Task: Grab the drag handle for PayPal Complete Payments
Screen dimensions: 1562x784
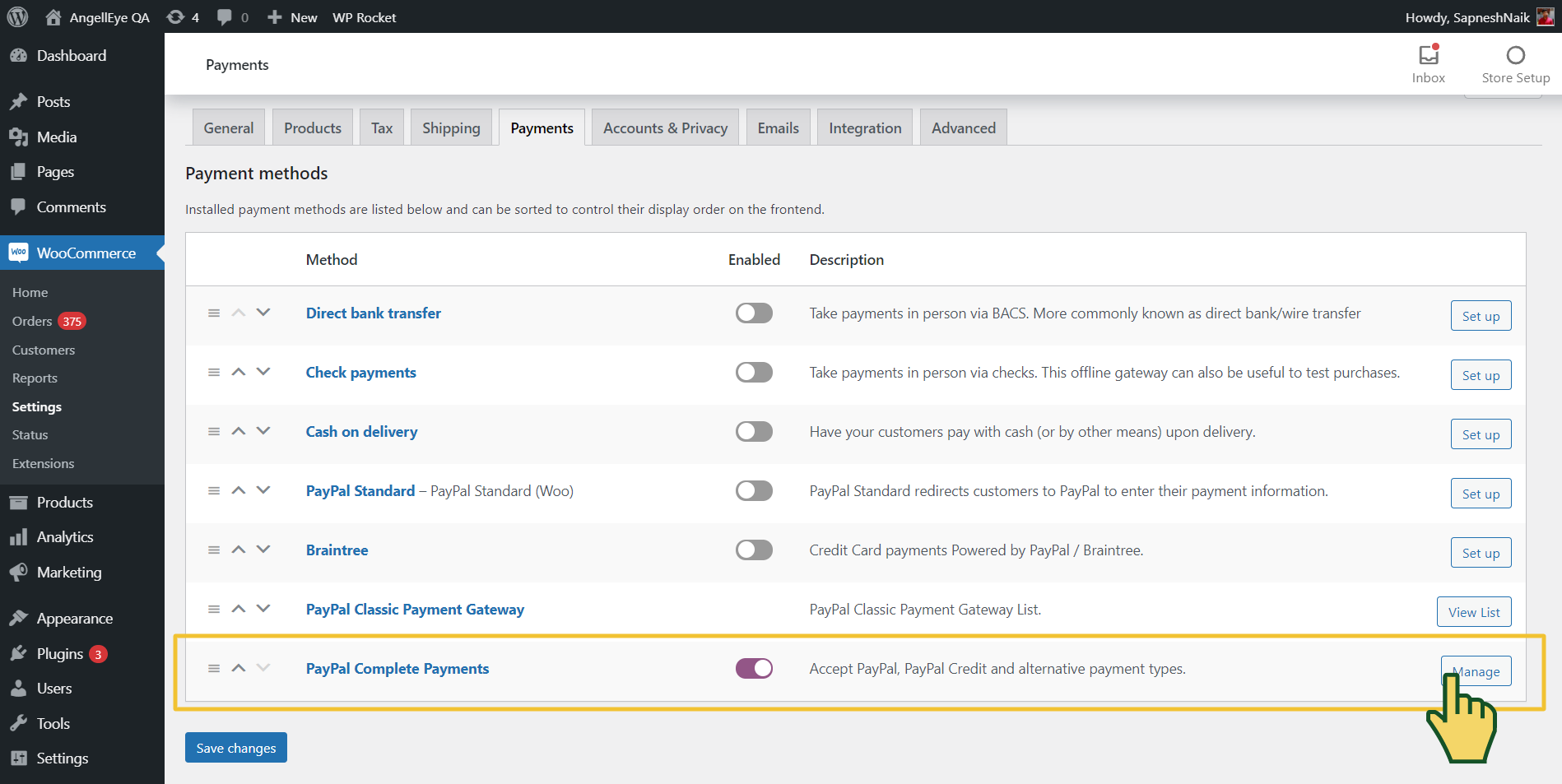Action: (x=214, y=668)
